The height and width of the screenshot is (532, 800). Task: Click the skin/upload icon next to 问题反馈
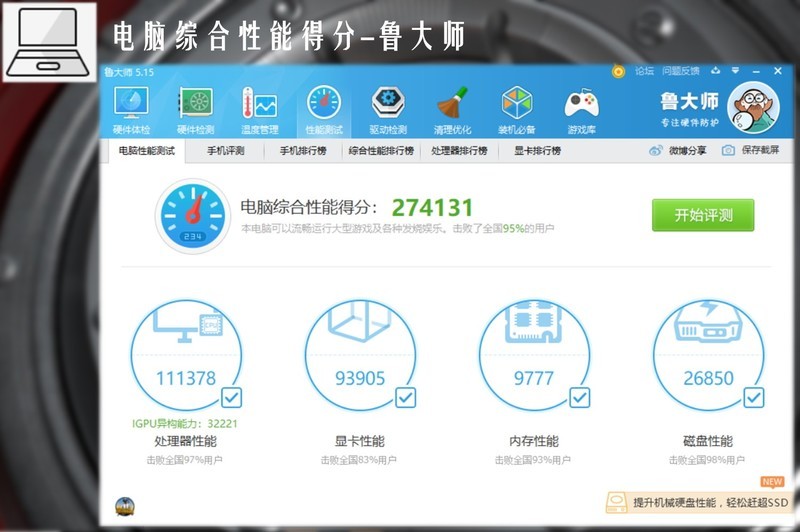click(x=715, y=70)
